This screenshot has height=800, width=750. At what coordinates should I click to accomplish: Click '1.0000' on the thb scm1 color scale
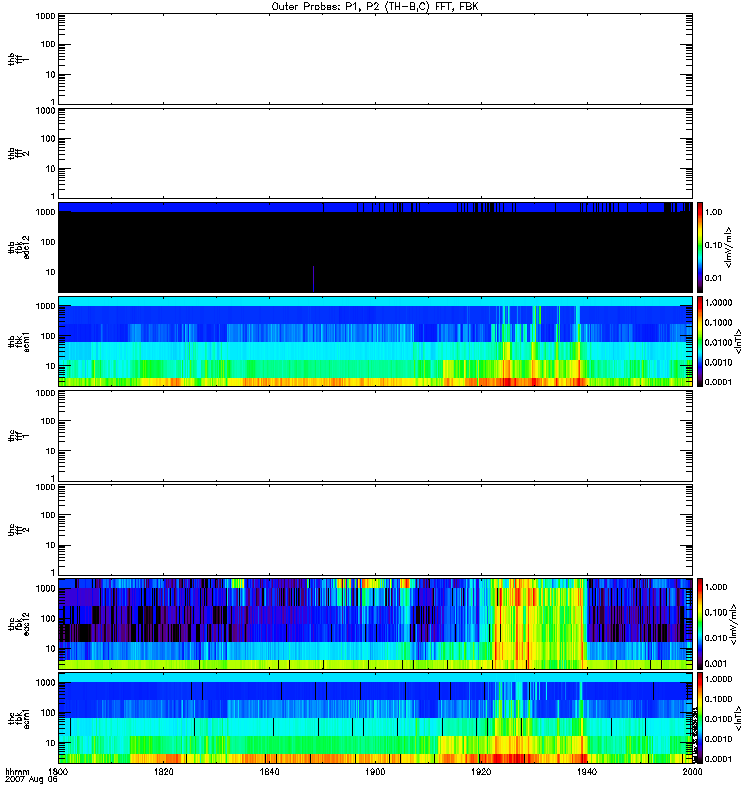coord(718,303)
